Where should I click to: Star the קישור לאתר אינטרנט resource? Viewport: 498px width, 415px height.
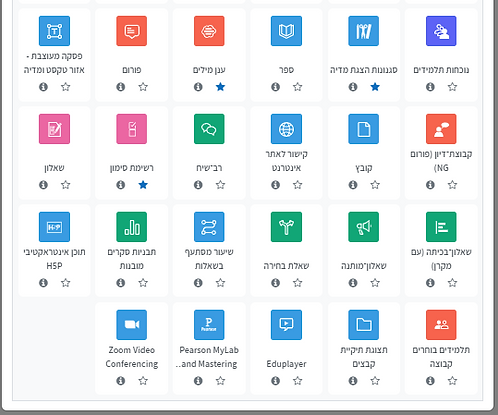298,185
